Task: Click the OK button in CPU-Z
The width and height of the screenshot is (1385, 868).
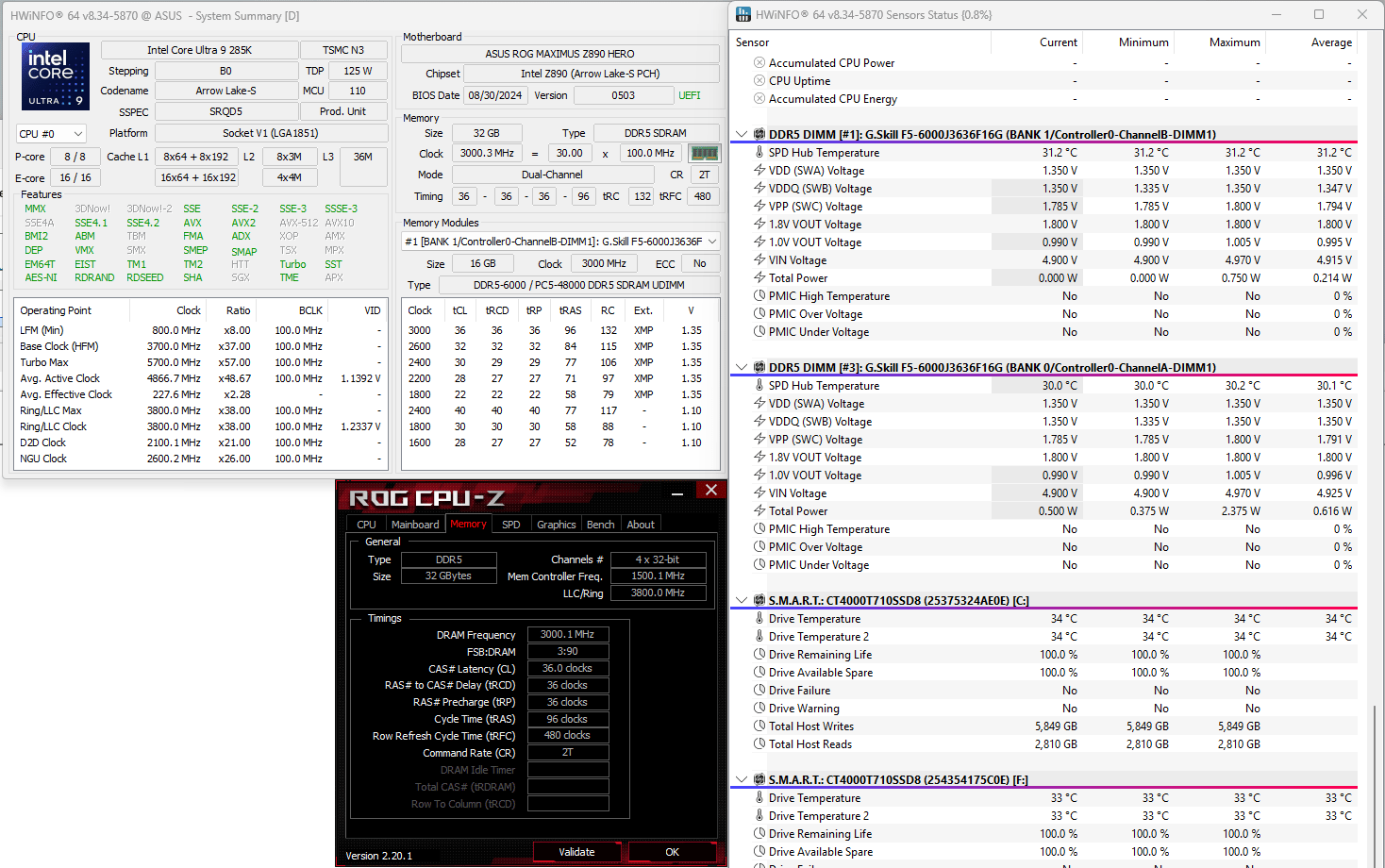Action: pyautogui.click(x=672, y=852)
